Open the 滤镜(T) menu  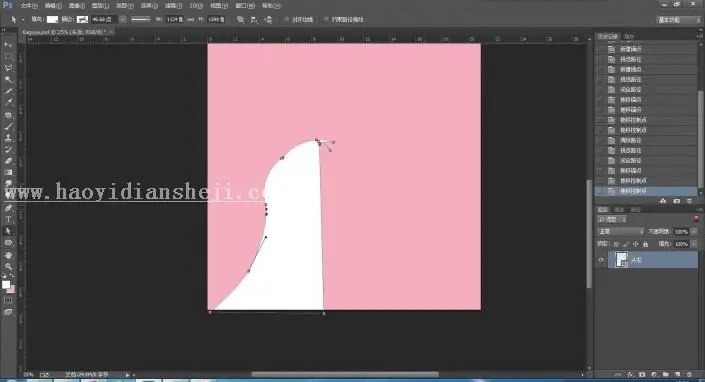tap(173, 6)
